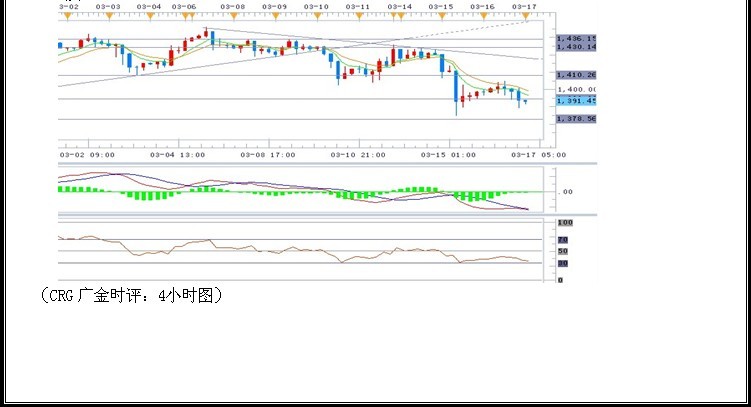Select the 03-17 05:00 time label
This screenshot has height=407, width=751.
(539, 155)
